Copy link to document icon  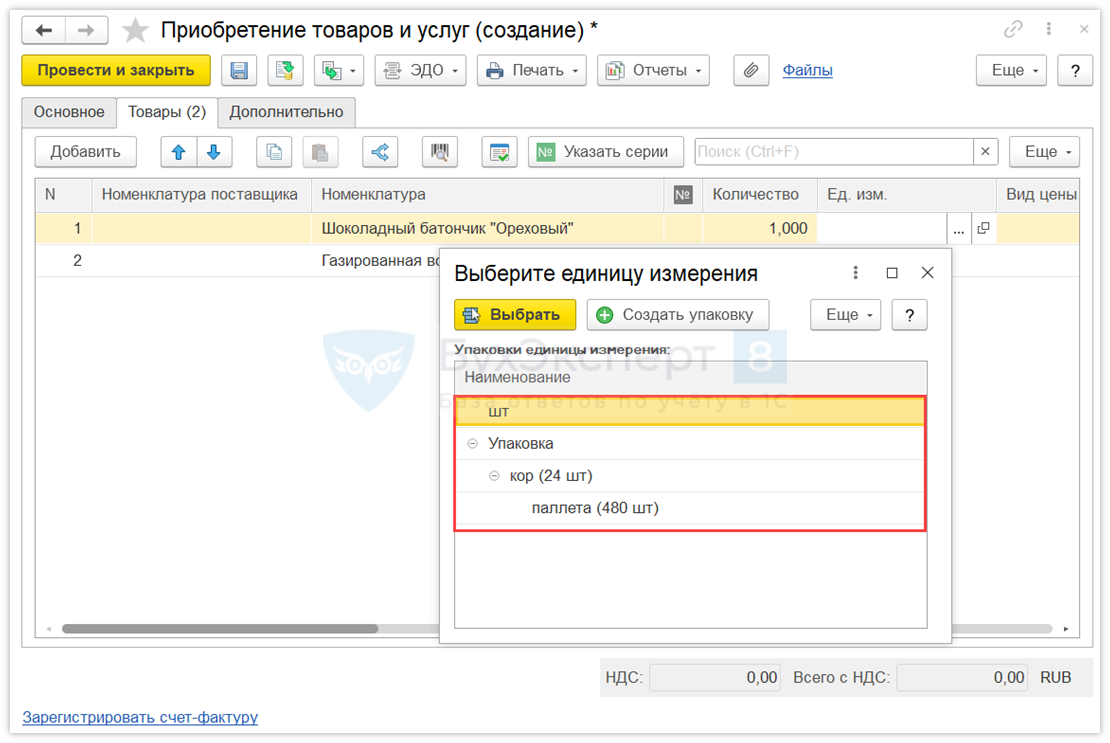pyautogui.click(x=1013, y=29)
